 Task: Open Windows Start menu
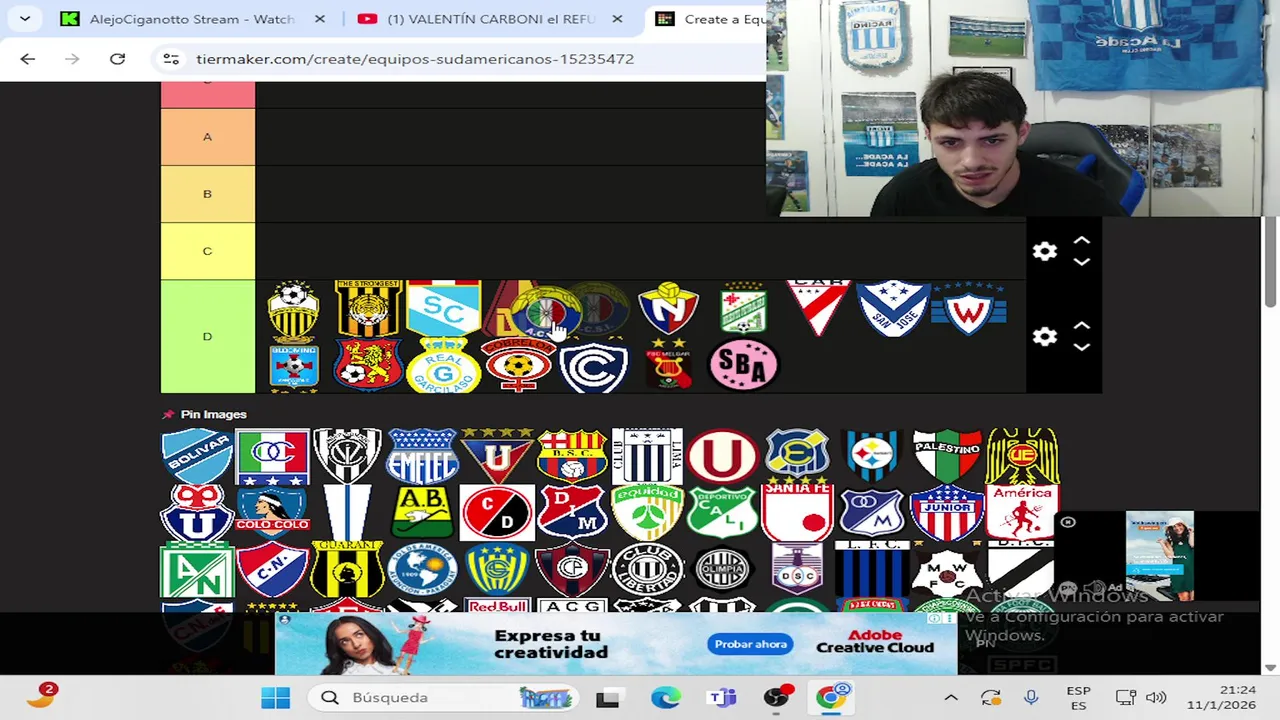[275, 698]
